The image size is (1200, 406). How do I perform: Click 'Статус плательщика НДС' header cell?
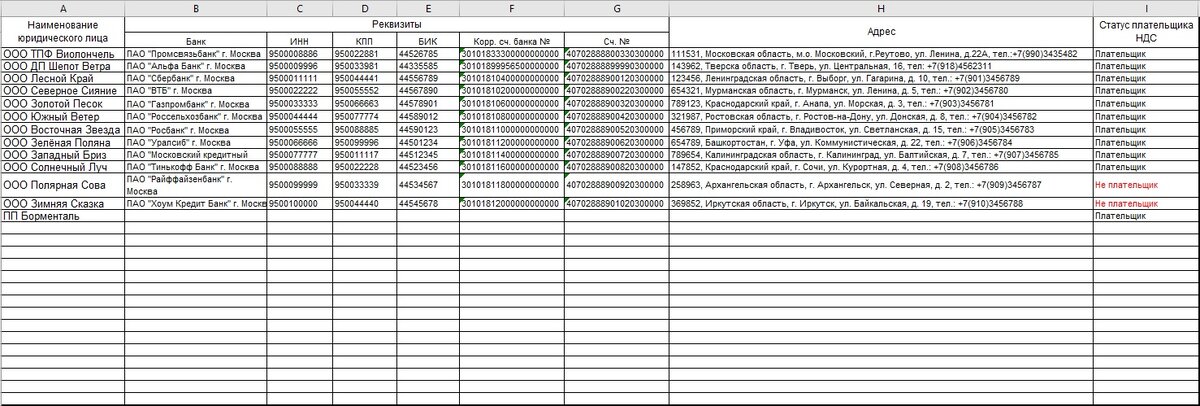point(1146,31)
